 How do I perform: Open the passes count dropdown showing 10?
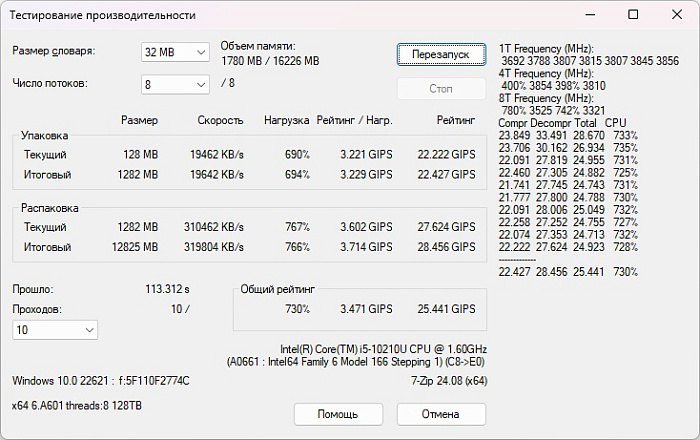(x=55, y=330)
